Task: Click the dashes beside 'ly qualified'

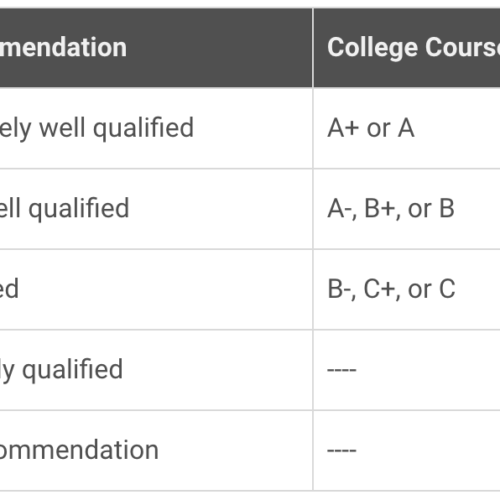Action: [342, 370]
